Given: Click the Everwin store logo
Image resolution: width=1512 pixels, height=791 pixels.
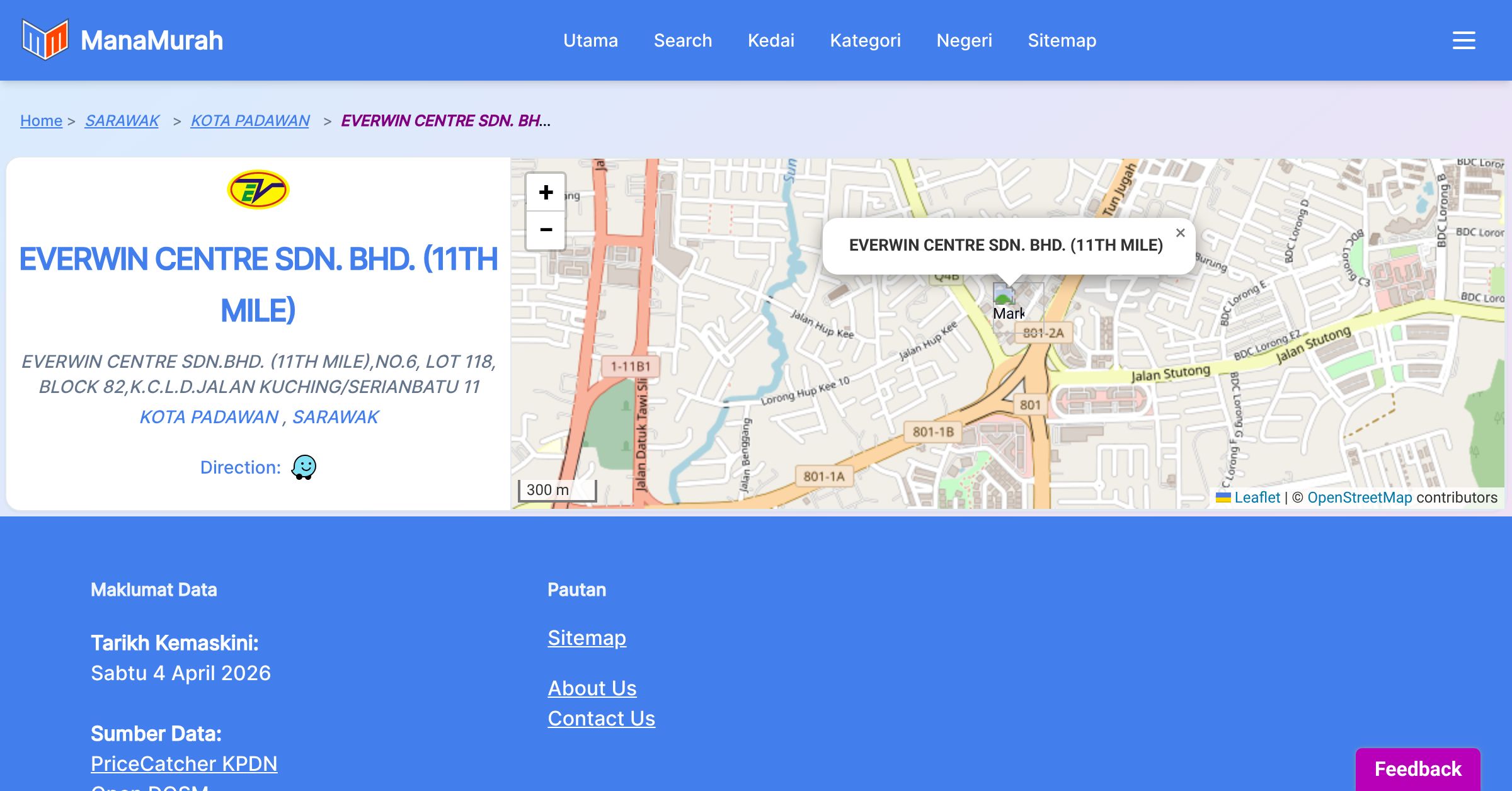Looking at the screenshot, I should click(258, 190).
